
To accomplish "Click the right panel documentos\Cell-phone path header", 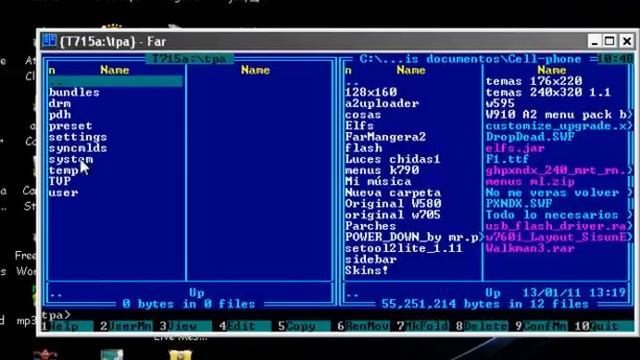I will tap(470, 59).
